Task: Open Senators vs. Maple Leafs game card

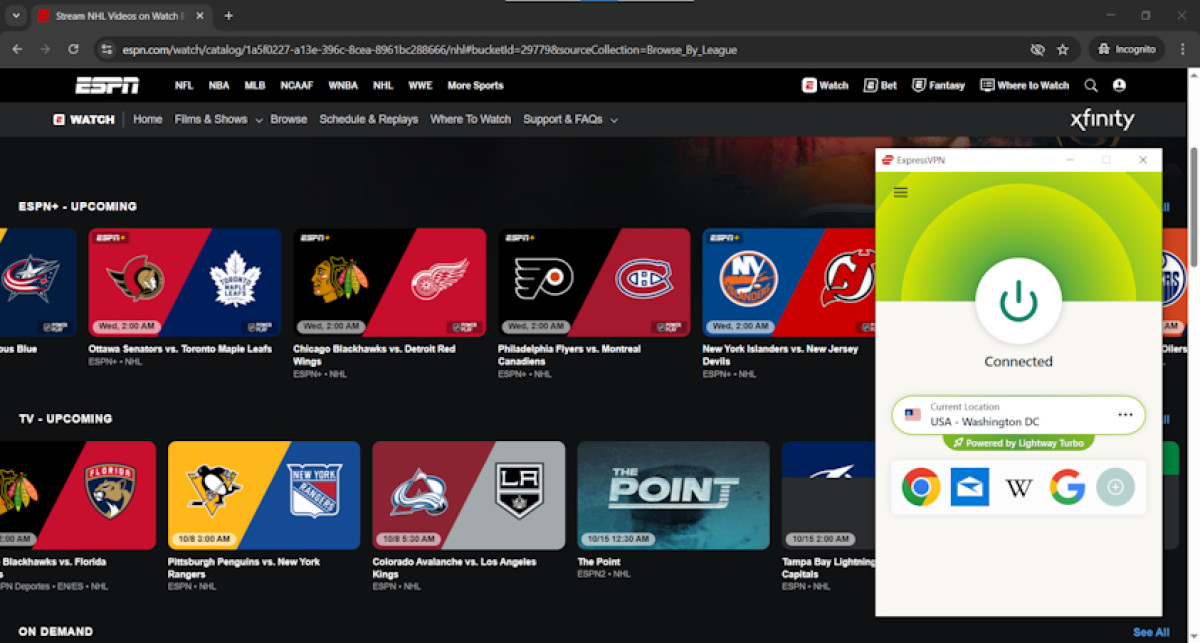Action: pyautogui.click(x=185, y=282)
